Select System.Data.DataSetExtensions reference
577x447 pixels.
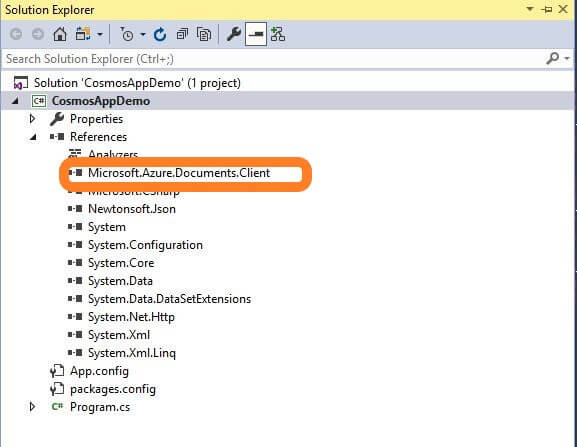pos(169,299)
